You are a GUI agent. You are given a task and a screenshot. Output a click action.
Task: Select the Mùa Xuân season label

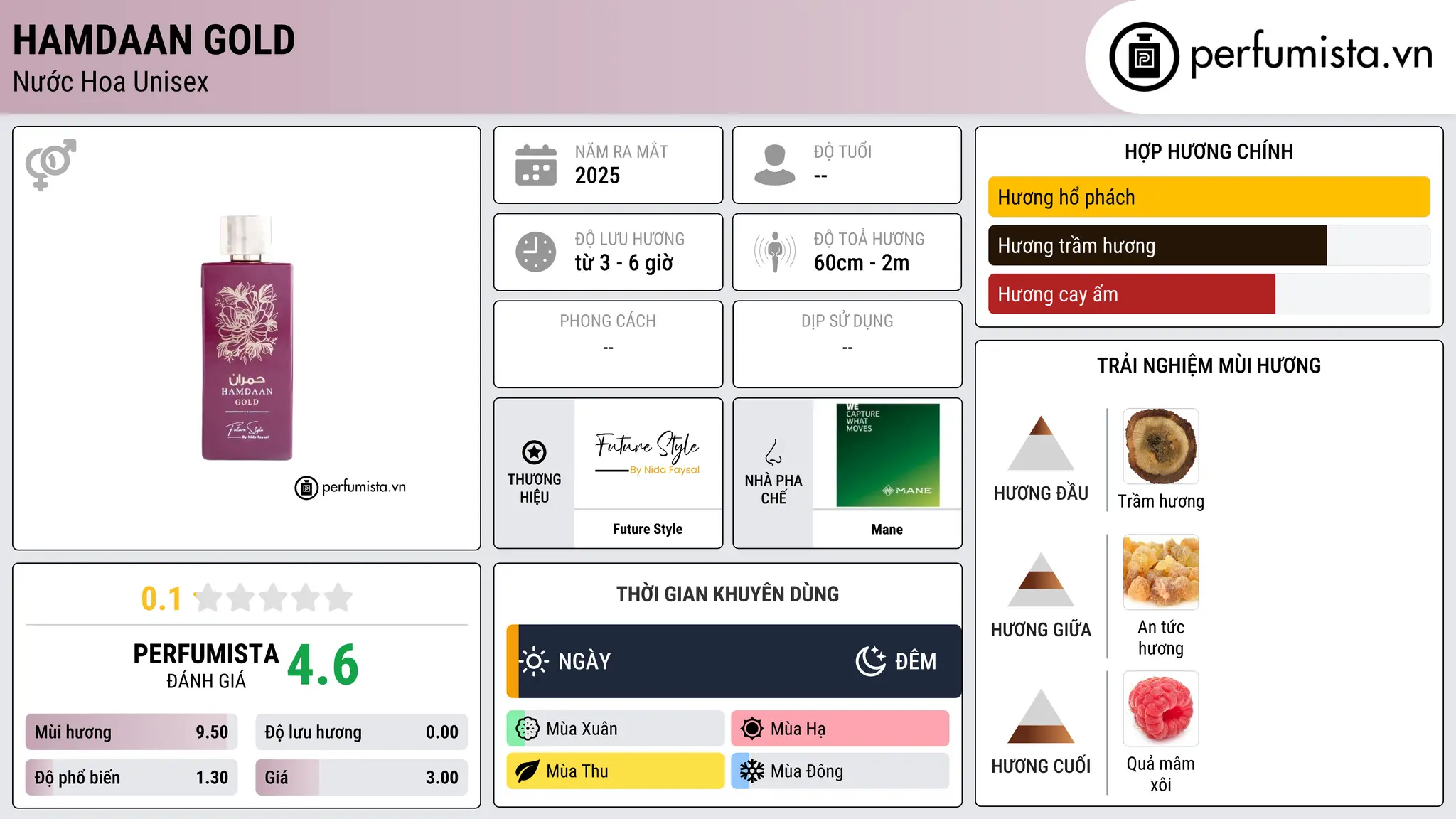[582, 729]
